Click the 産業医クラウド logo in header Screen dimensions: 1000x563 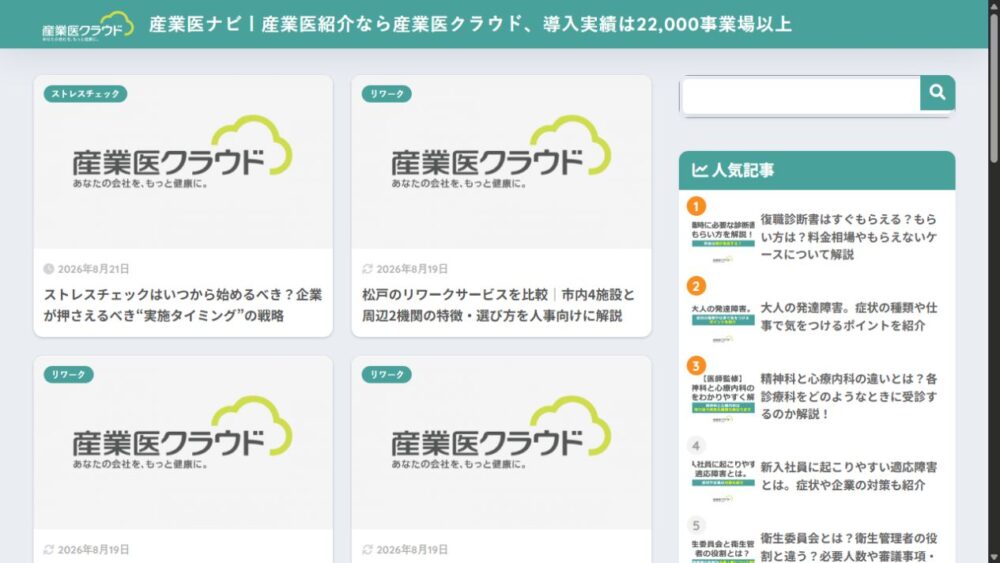pyautogui.click(x=88, y=26)
